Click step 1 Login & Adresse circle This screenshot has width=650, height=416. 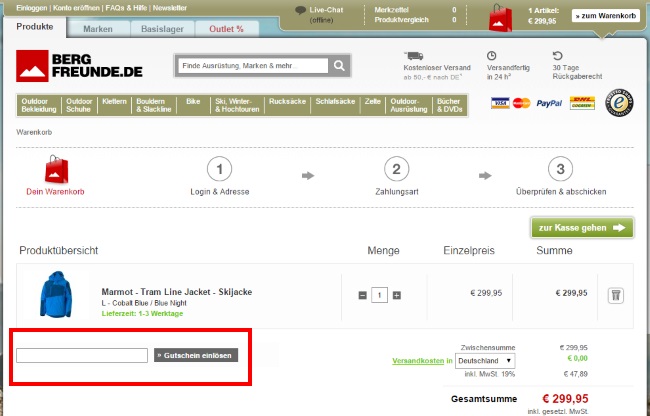(x=220, y=169)
